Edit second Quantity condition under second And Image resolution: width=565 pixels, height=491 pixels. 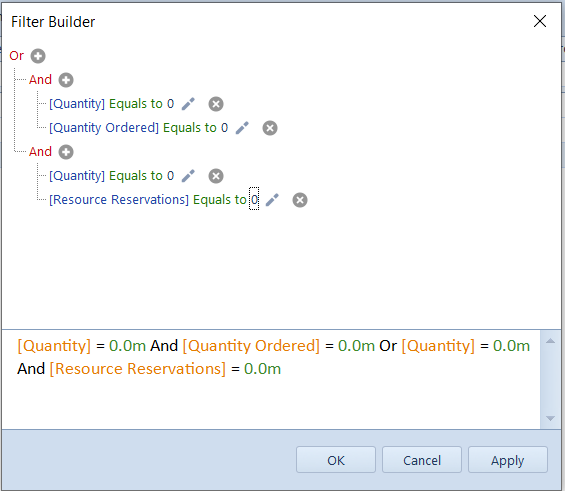pyautogui.click(x=188, y=176)
